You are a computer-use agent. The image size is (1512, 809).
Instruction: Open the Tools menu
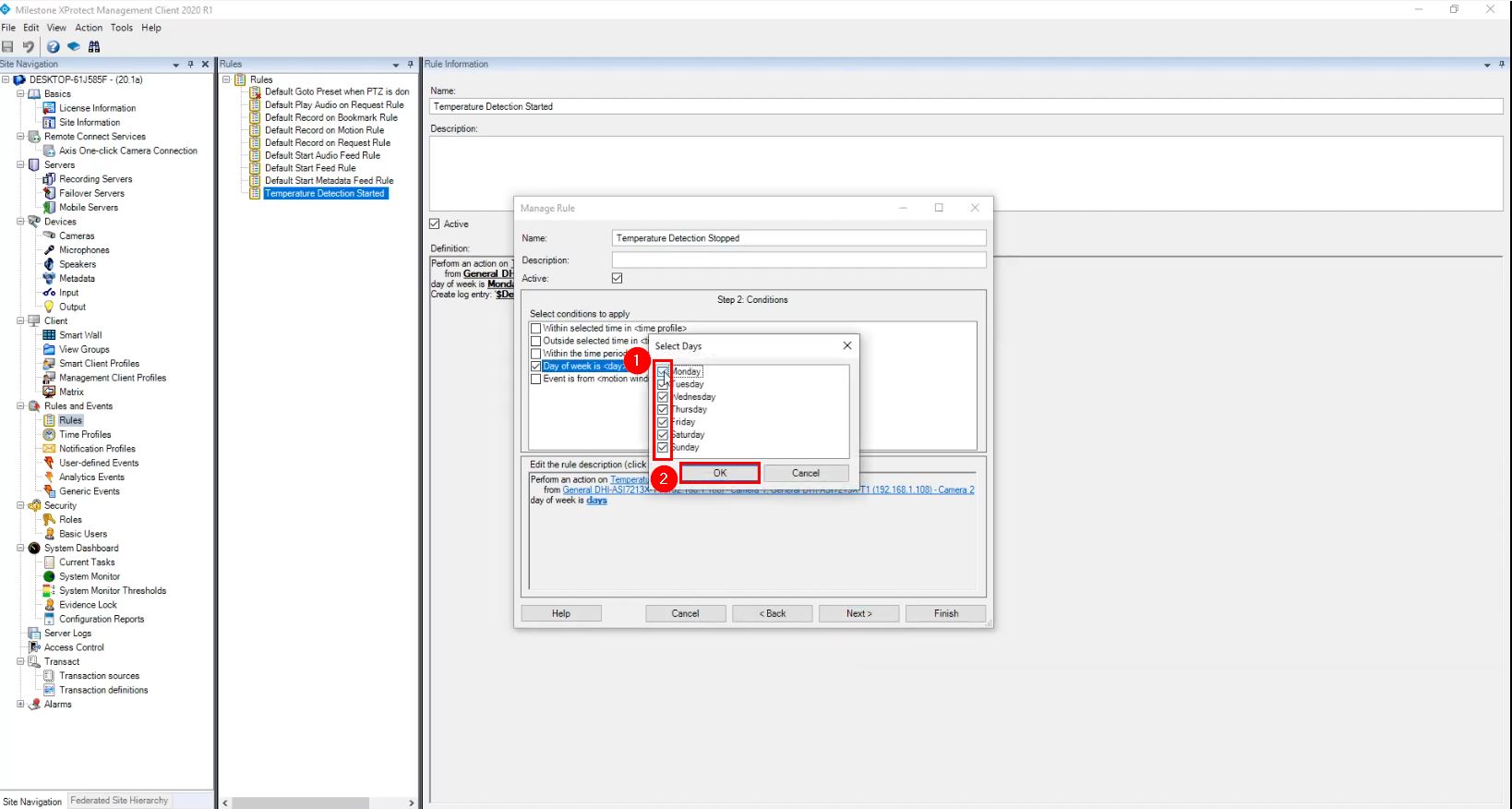click(122, 28)
